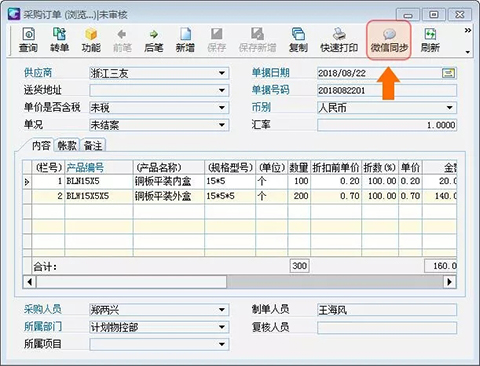Open the 所属部门 department dropdown
The height and width of the screenshot is (366, 480).
(222, 327)
